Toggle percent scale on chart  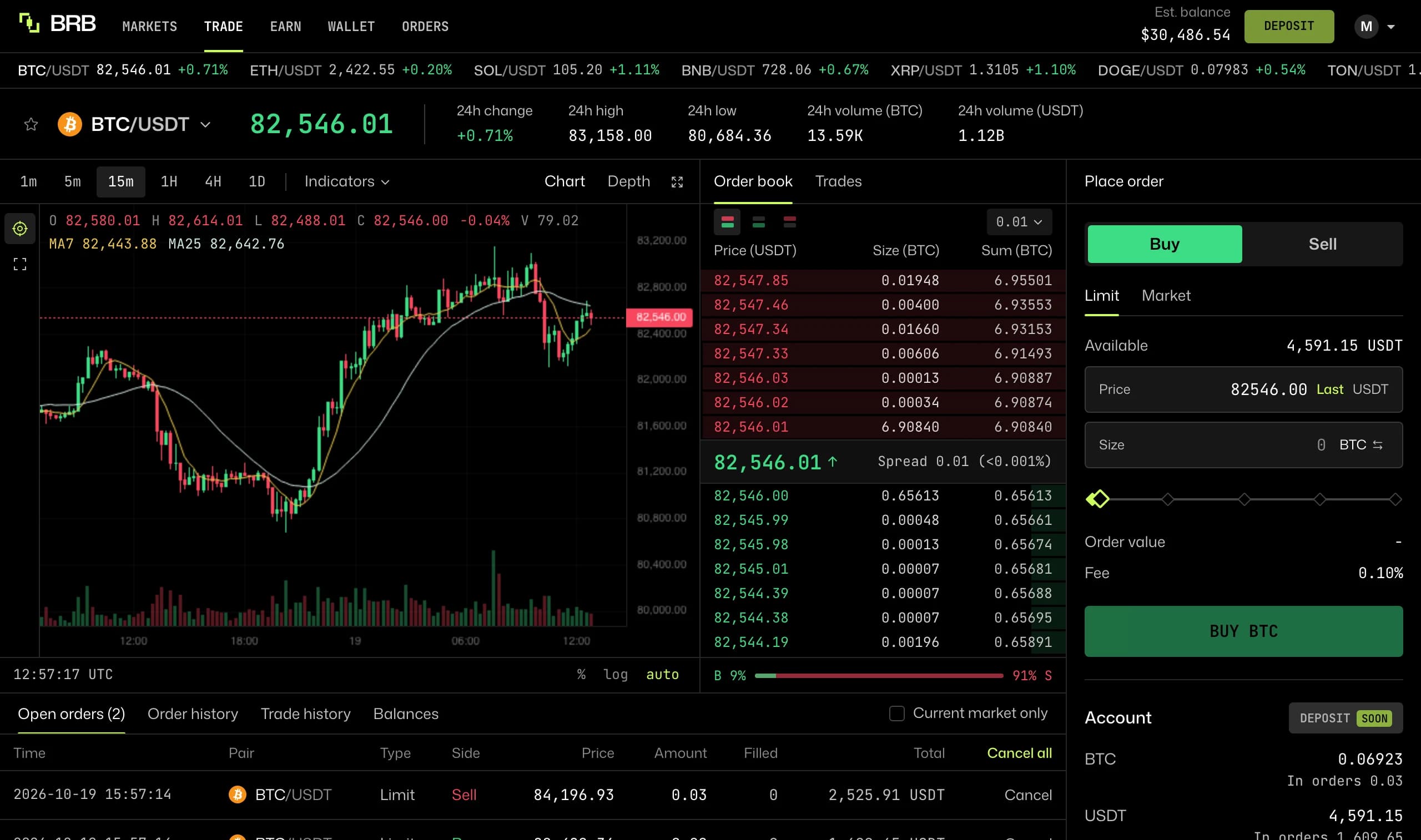click(x=581, y=674)
